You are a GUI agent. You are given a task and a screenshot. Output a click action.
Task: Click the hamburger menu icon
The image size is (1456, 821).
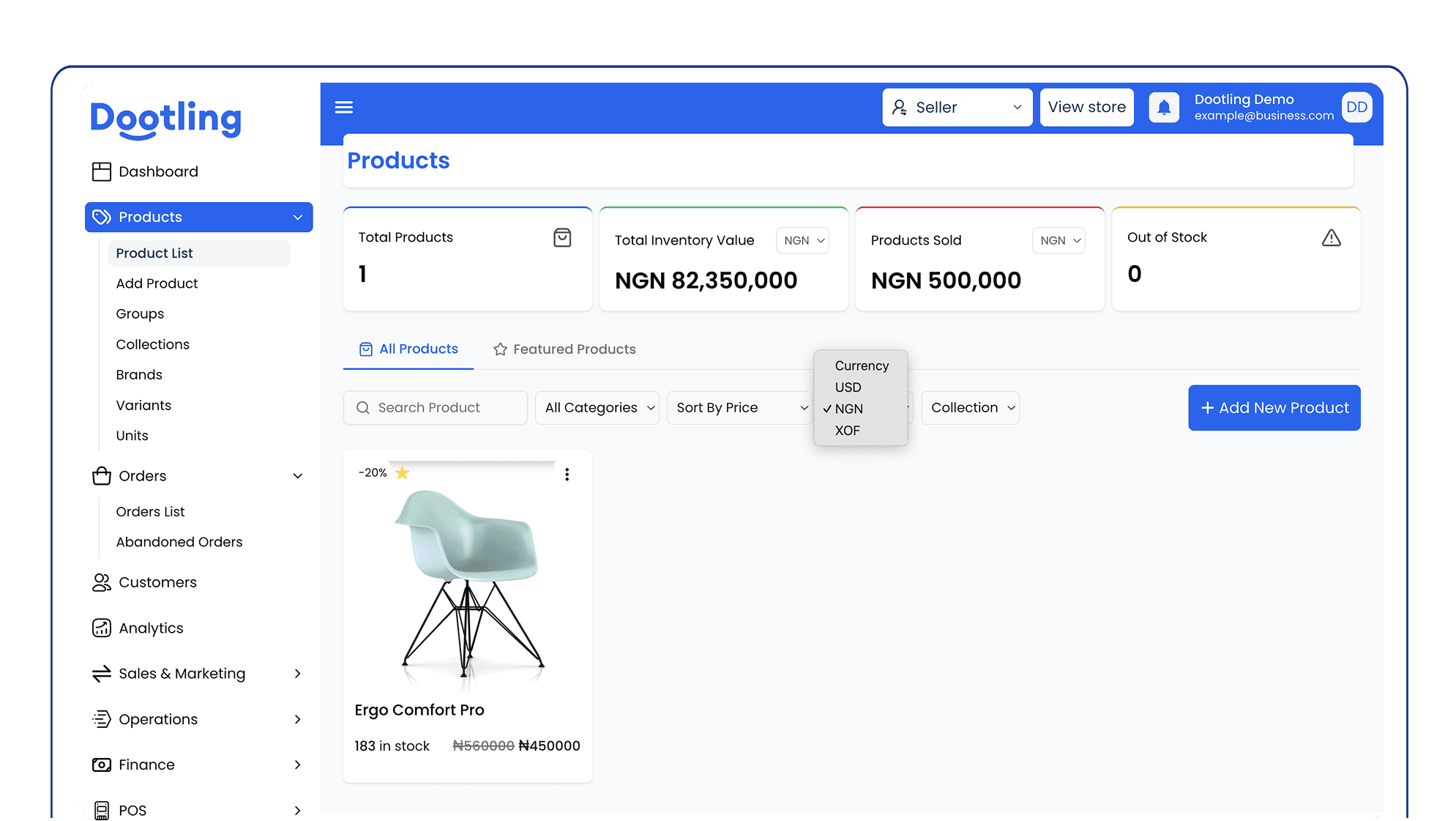pos(343,108)
